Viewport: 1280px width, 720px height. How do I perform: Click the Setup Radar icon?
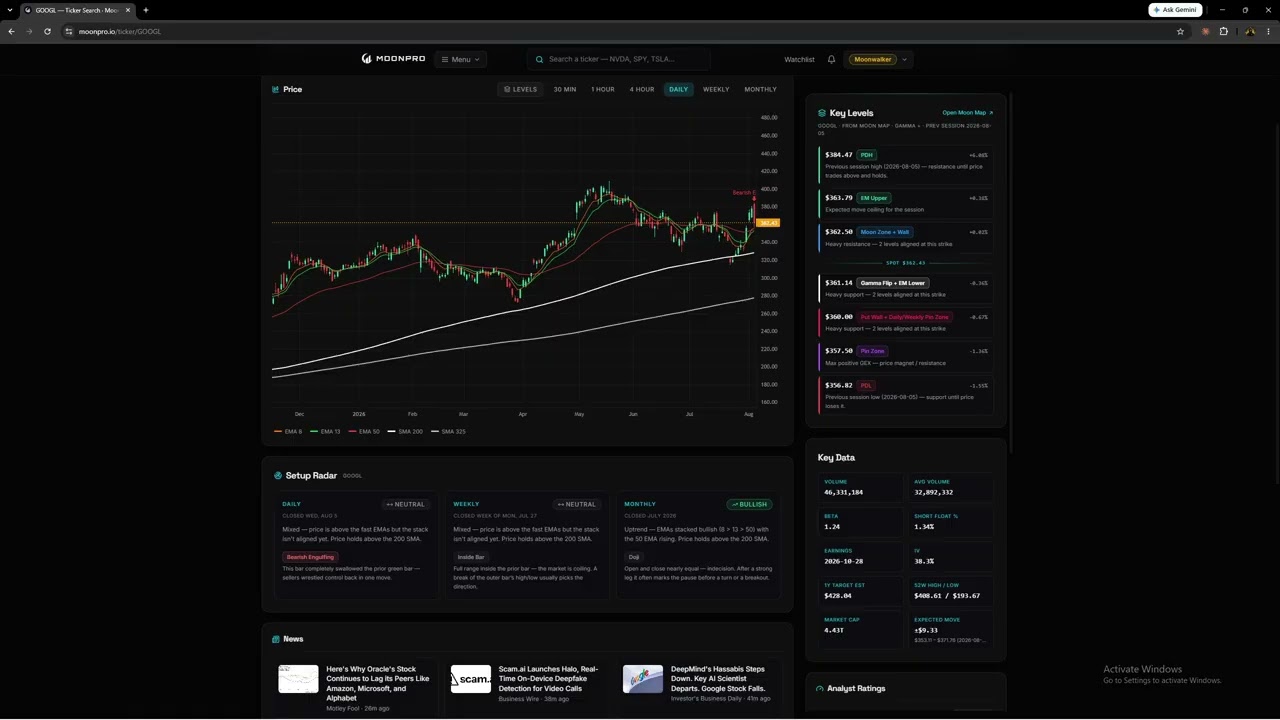point(278,475)
